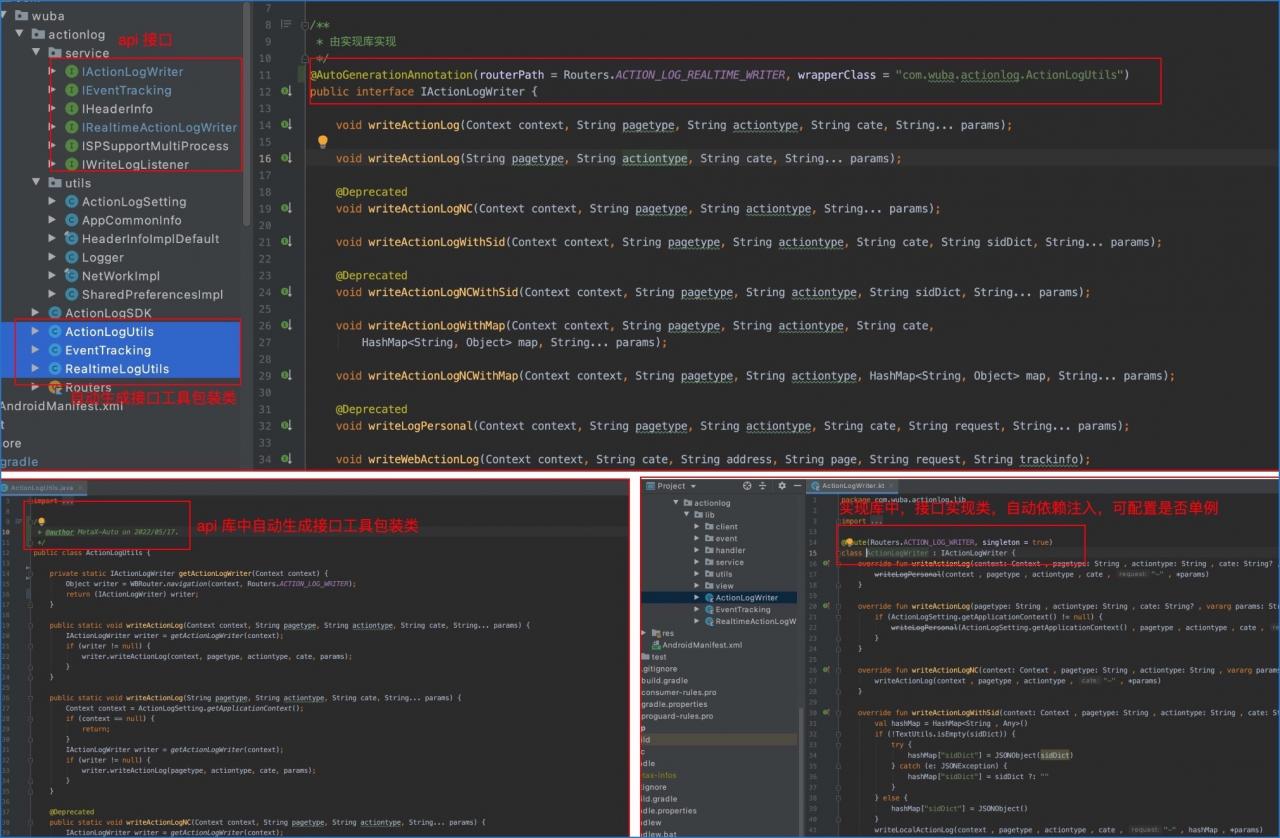Click the HeaderInfoImplDefault class icon
This screenshot has width=1280, height=838.
coord(72,239)
